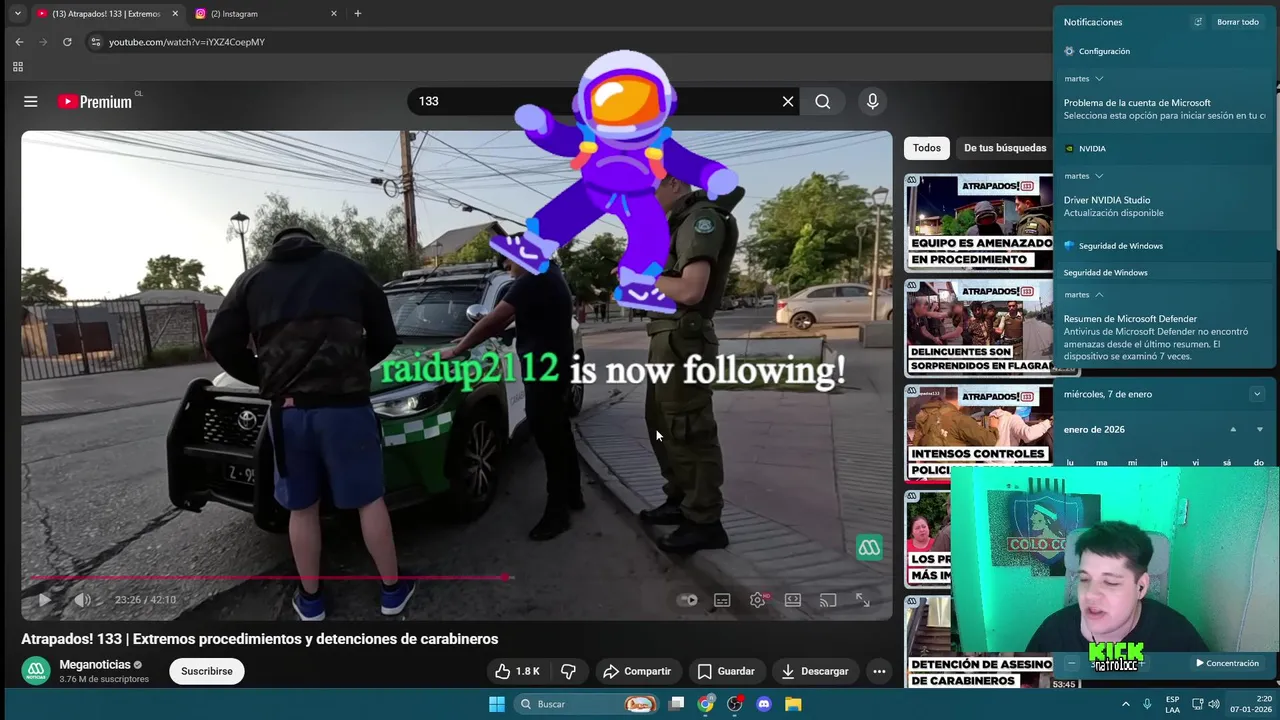Open the YouTube hamburger guide menu
The height and width of the screenshot is (720, 1280).
tap(31, 101)
